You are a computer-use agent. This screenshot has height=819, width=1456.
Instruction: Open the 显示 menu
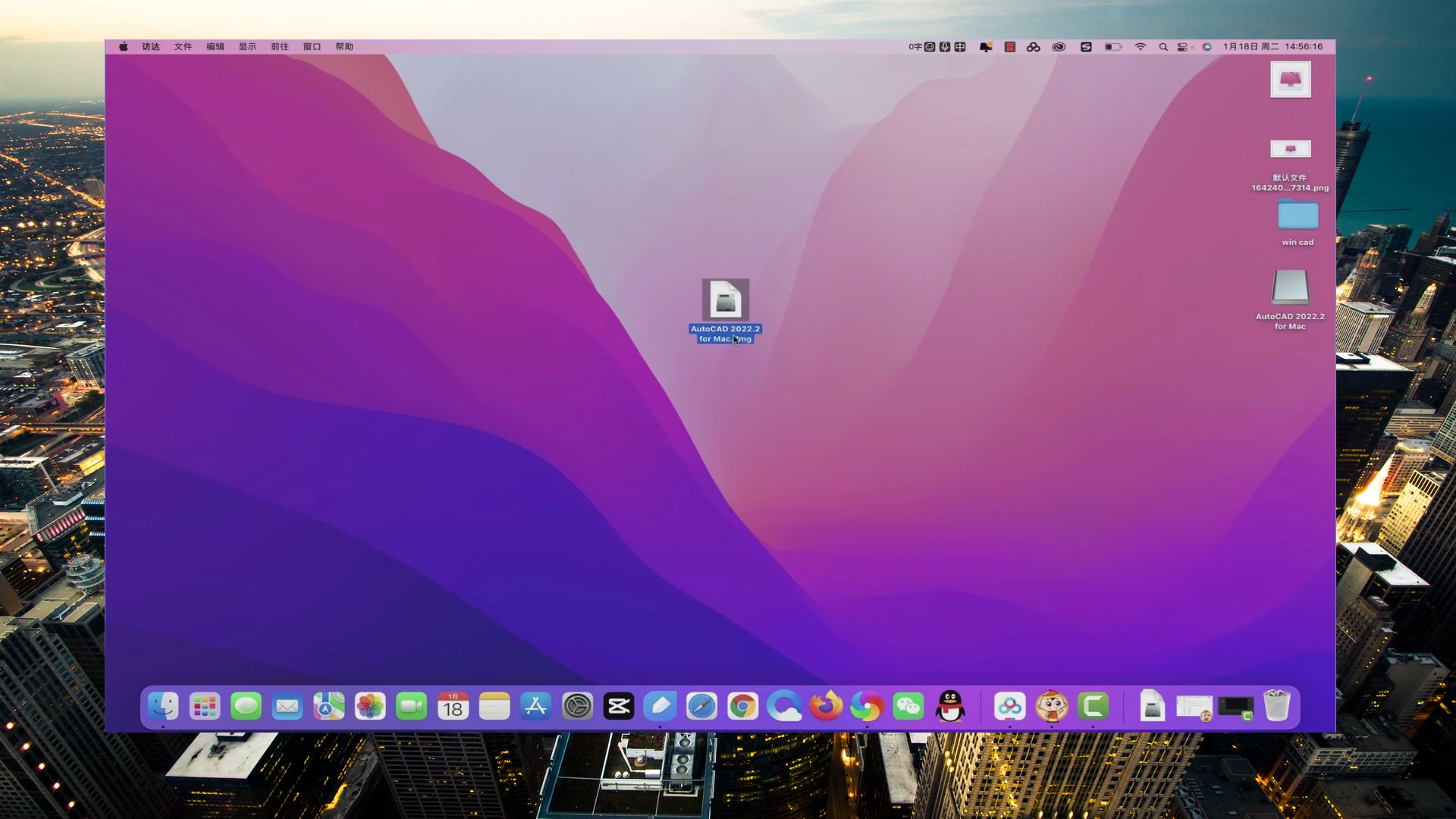(247, 47)
